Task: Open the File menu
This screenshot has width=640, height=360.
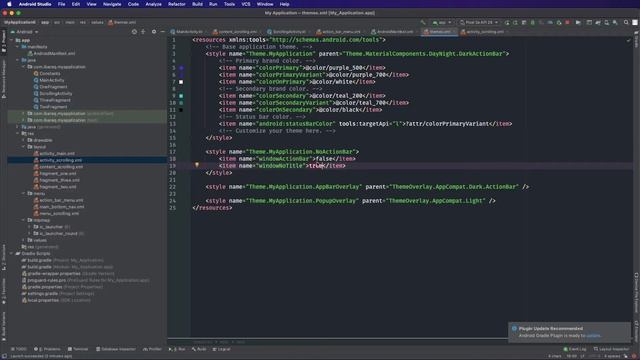Action: click(x=61, y=4)
